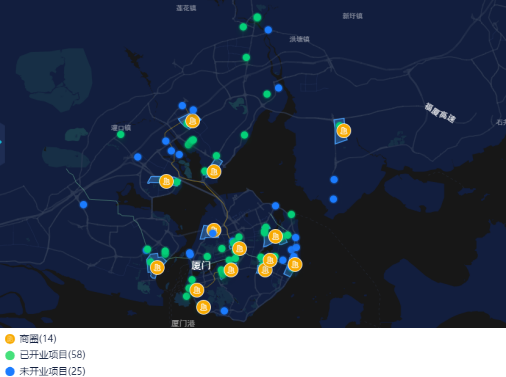Select the orange 商圈 marker with blue polygon west of 厦门
Image resolution: width=506 pixels, height=377 pixels.
pyautogui.click(x=157, y=267)
